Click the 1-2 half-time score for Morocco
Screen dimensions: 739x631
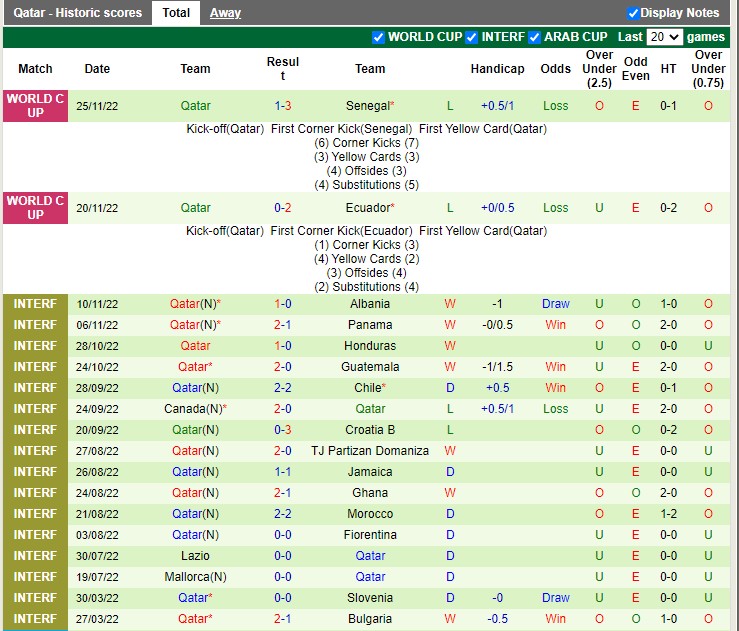[x=668, y=514]
